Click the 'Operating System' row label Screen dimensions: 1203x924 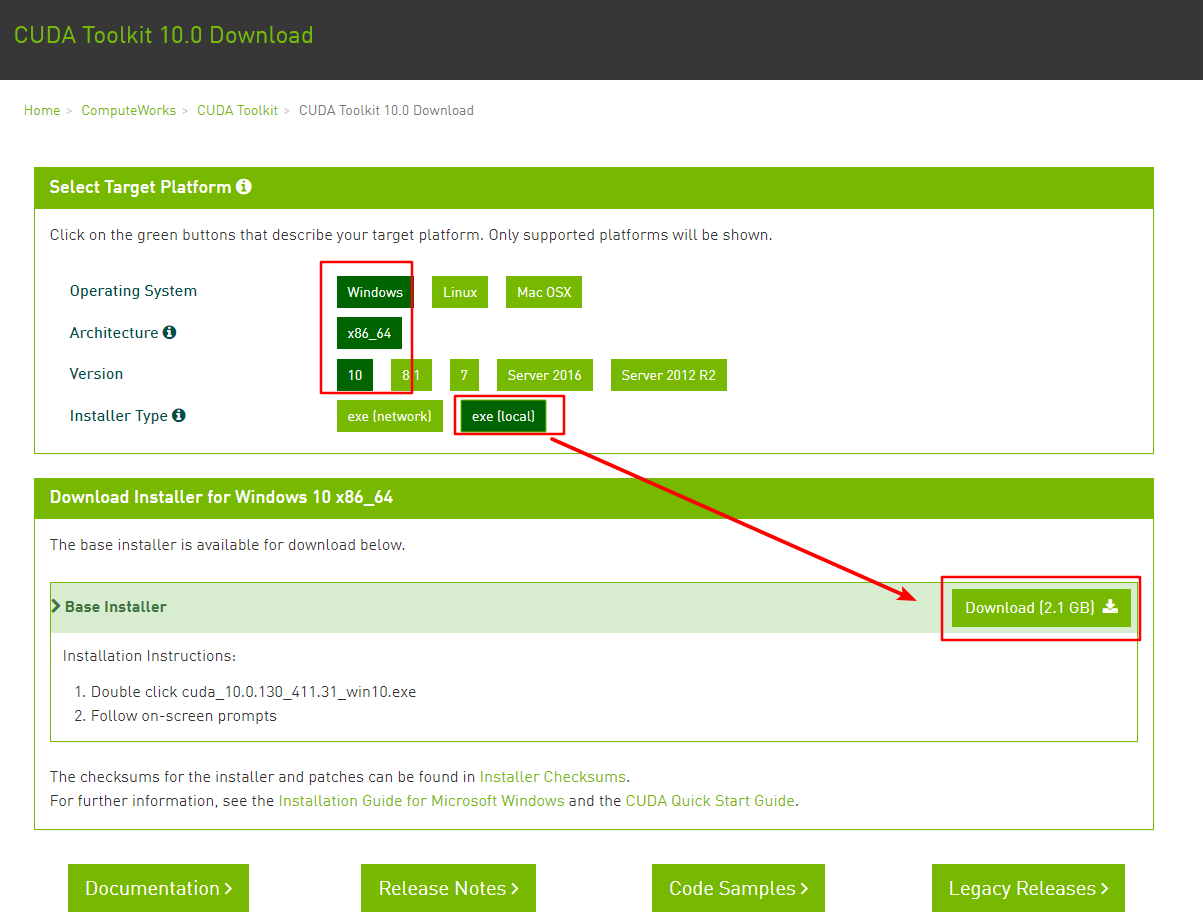[133, 291]
